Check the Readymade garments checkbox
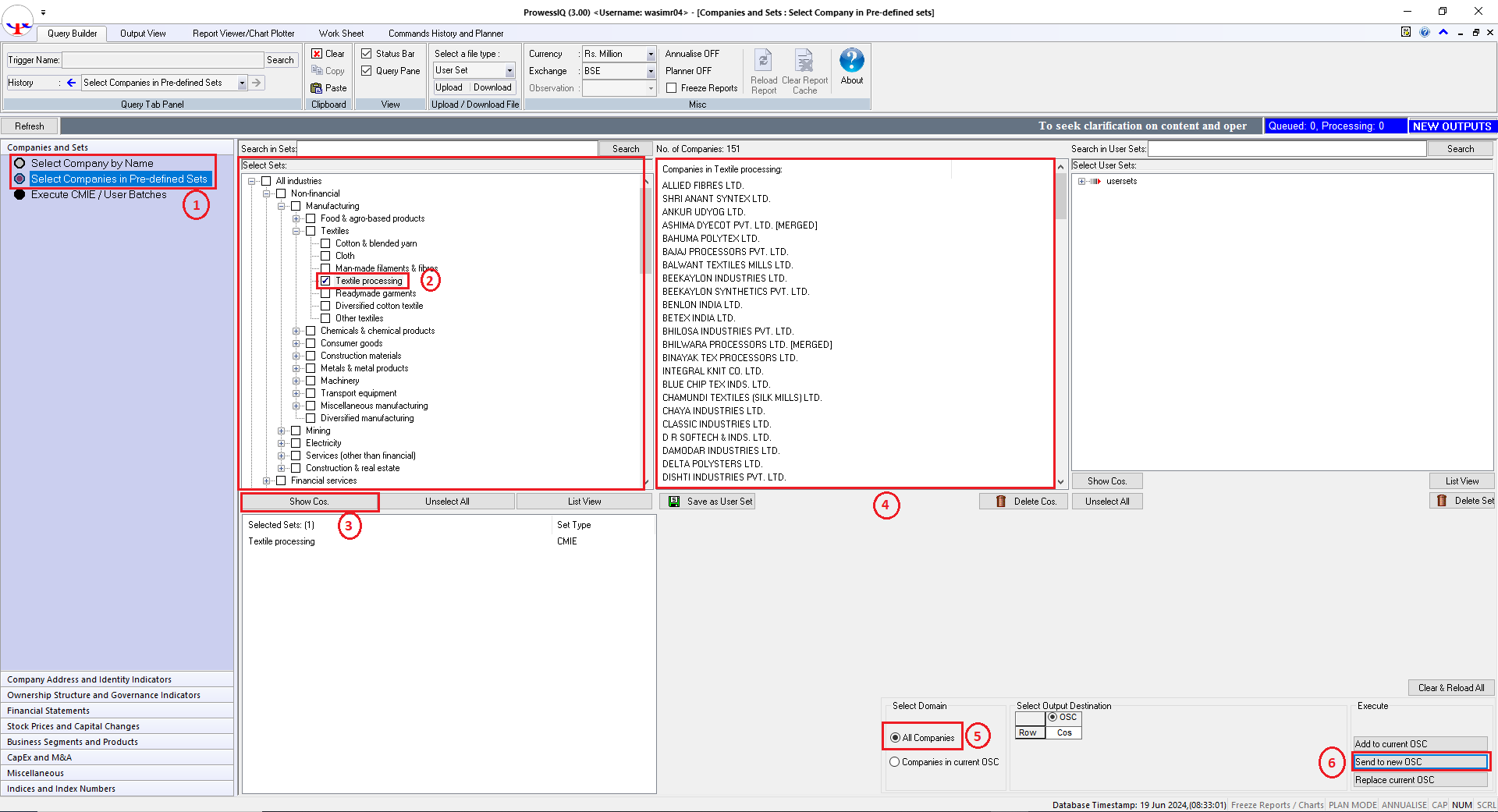The height and width of the screenshot is (812, 1498). (325, 293)
